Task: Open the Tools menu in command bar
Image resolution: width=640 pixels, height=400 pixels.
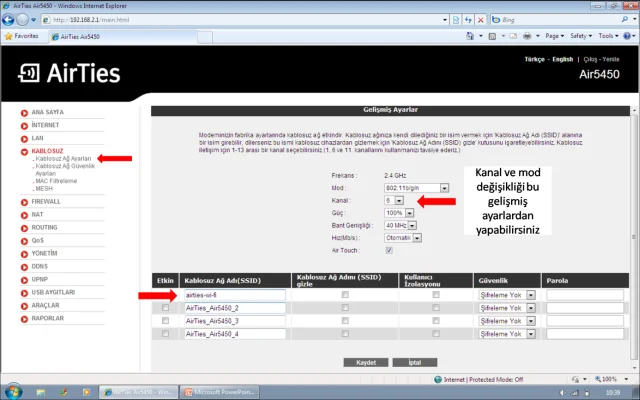Action: 608,36
